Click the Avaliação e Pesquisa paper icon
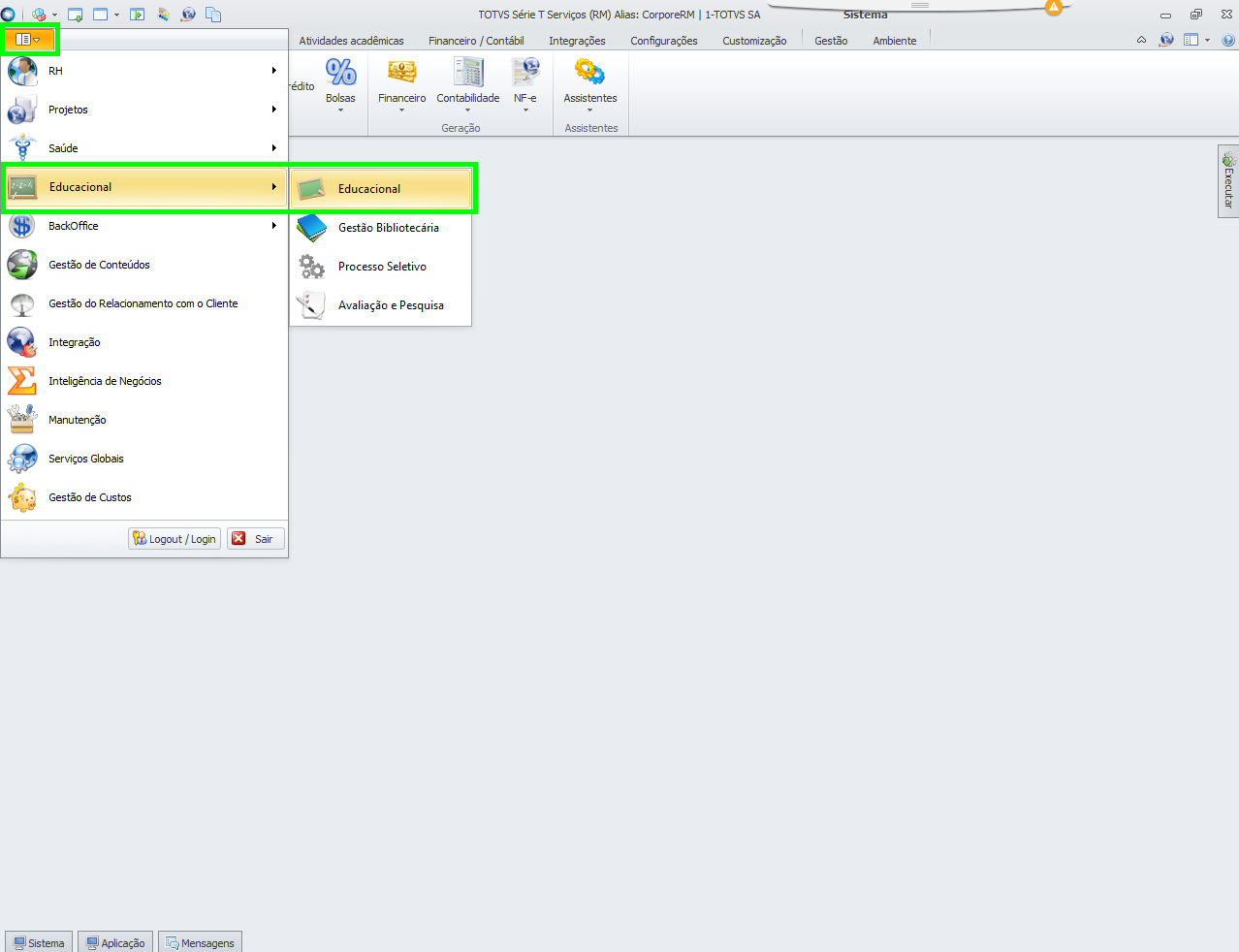This screenshot has height=952, width=1239. point(311,305)
